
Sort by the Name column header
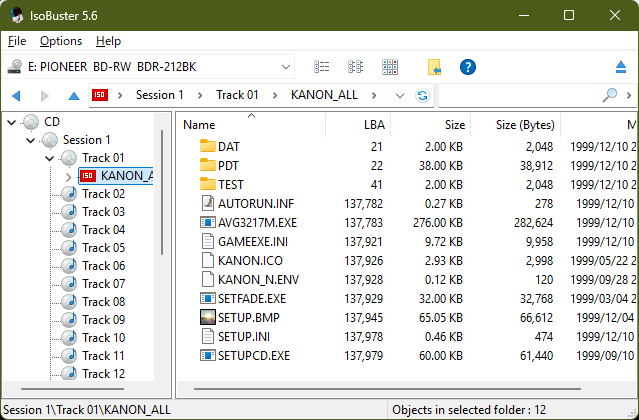(251, 125)
